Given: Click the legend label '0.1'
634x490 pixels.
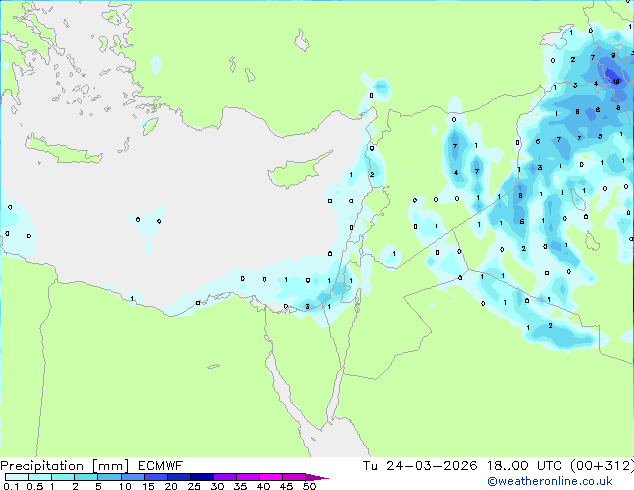Looking at the screenshot, I should coord(11,486).
